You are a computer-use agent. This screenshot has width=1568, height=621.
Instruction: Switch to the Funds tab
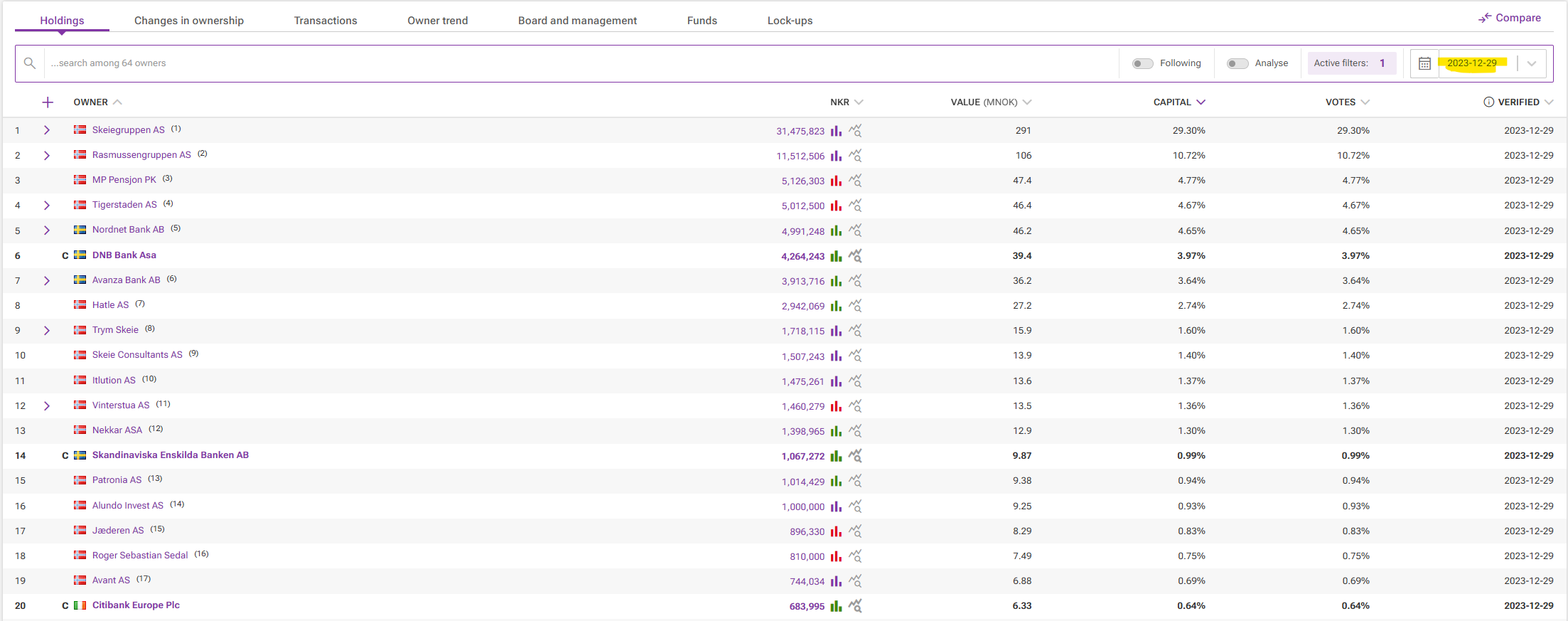tap(702, 20)
